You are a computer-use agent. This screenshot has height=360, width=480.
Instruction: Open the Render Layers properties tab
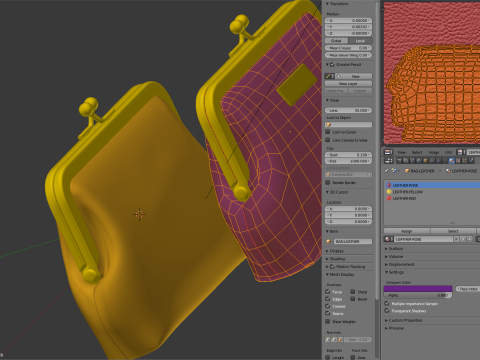(x=406, y=160)
